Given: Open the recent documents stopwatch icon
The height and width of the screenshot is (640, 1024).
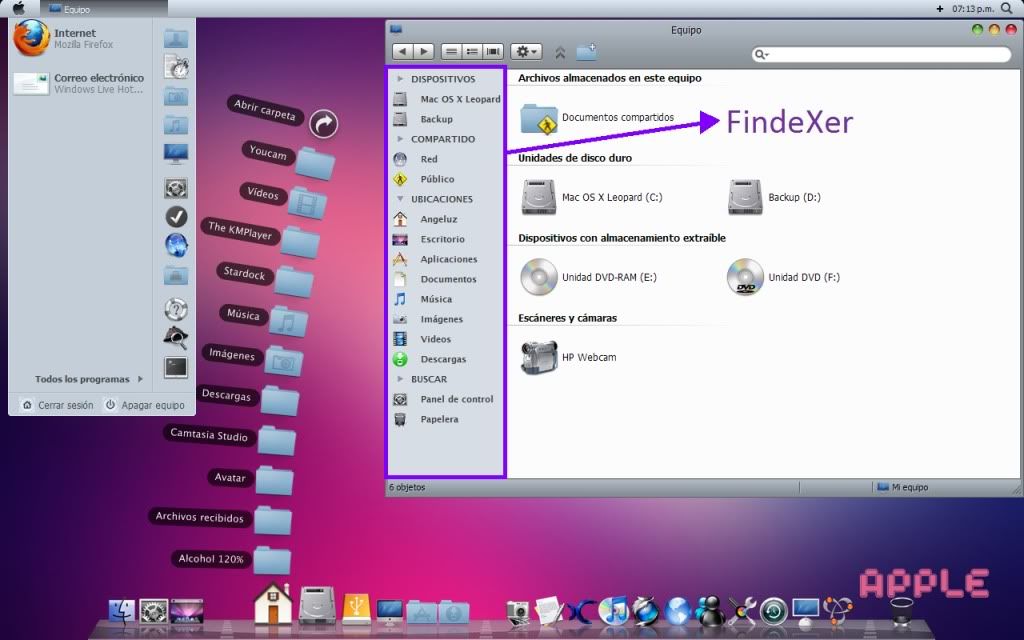Looking at the screenshot, I should 176,67.
